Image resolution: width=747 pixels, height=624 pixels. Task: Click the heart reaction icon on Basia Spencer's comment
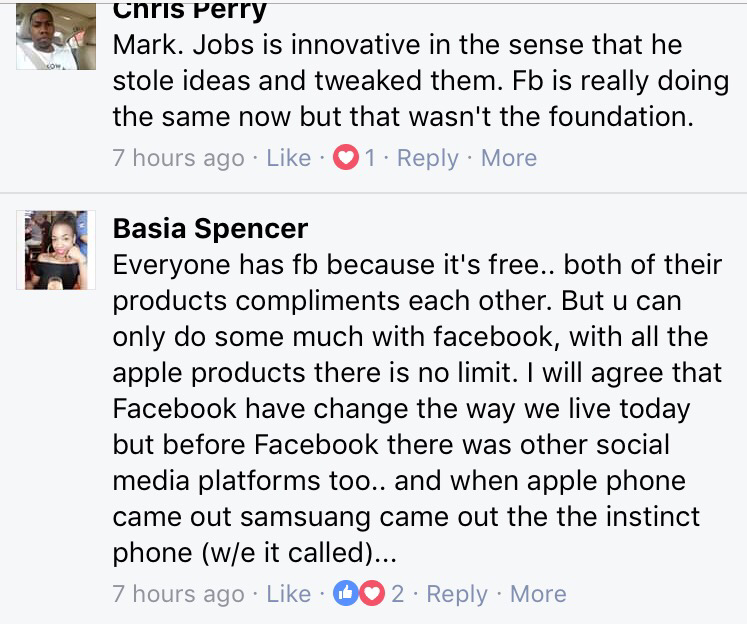371,593
